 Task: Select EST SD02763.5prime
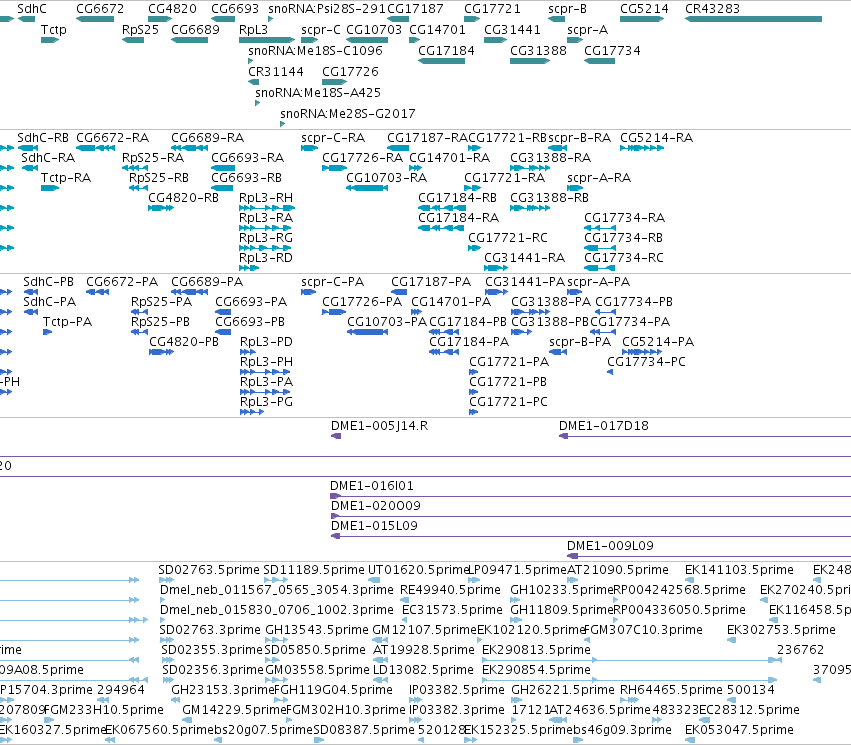coord(209,570)
